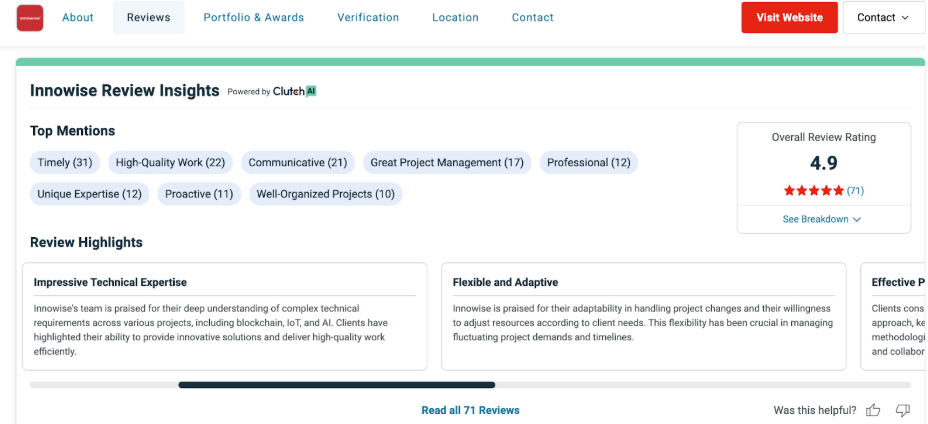The width and height of the screenshot is (928, 424).
Task: Click the Innowise red logo icon
Action: point(30,18)
